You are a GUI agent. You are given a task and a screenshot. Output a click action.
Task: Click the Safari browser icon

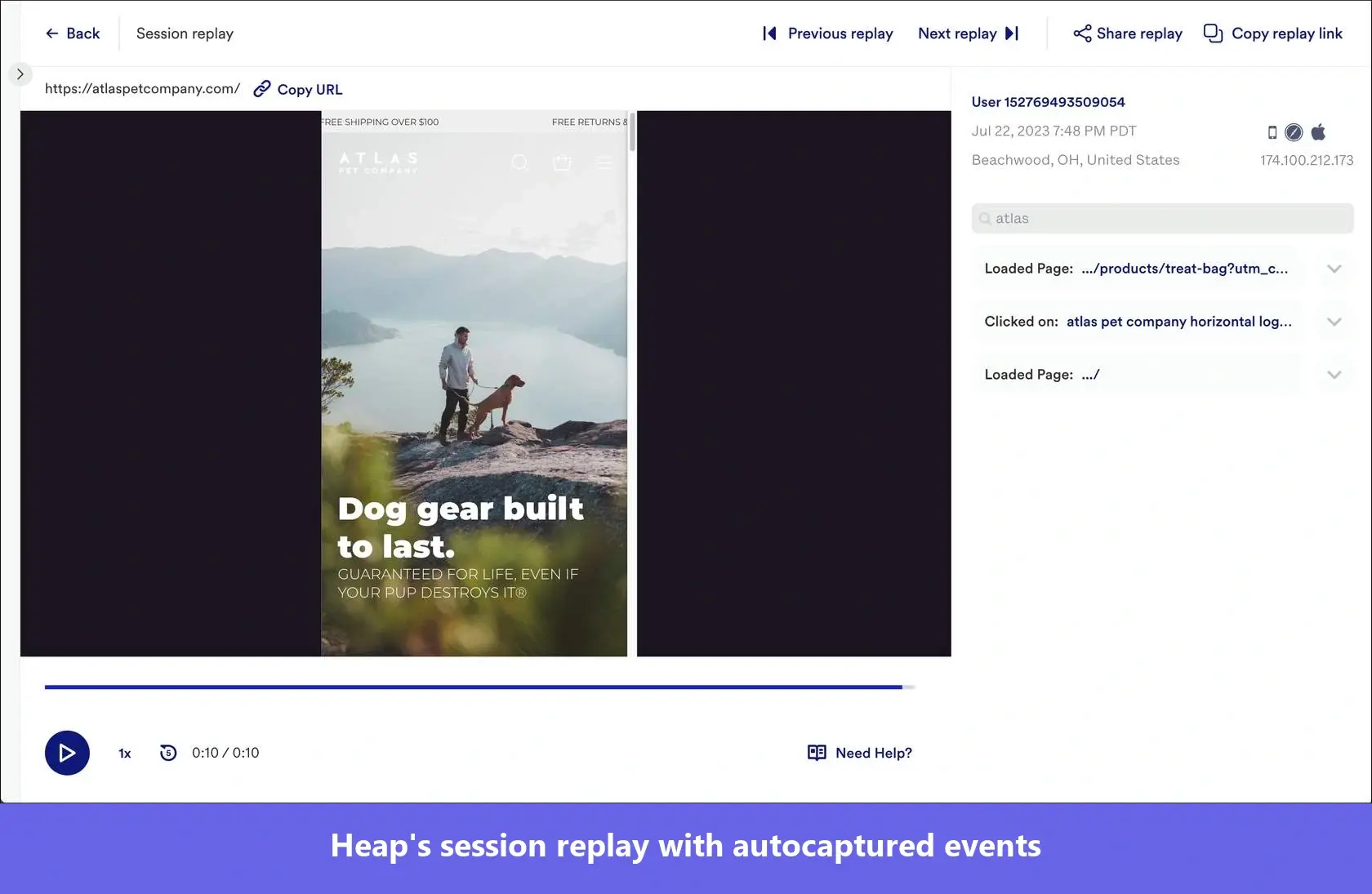pyautogui.click(x=1294, y=132)
